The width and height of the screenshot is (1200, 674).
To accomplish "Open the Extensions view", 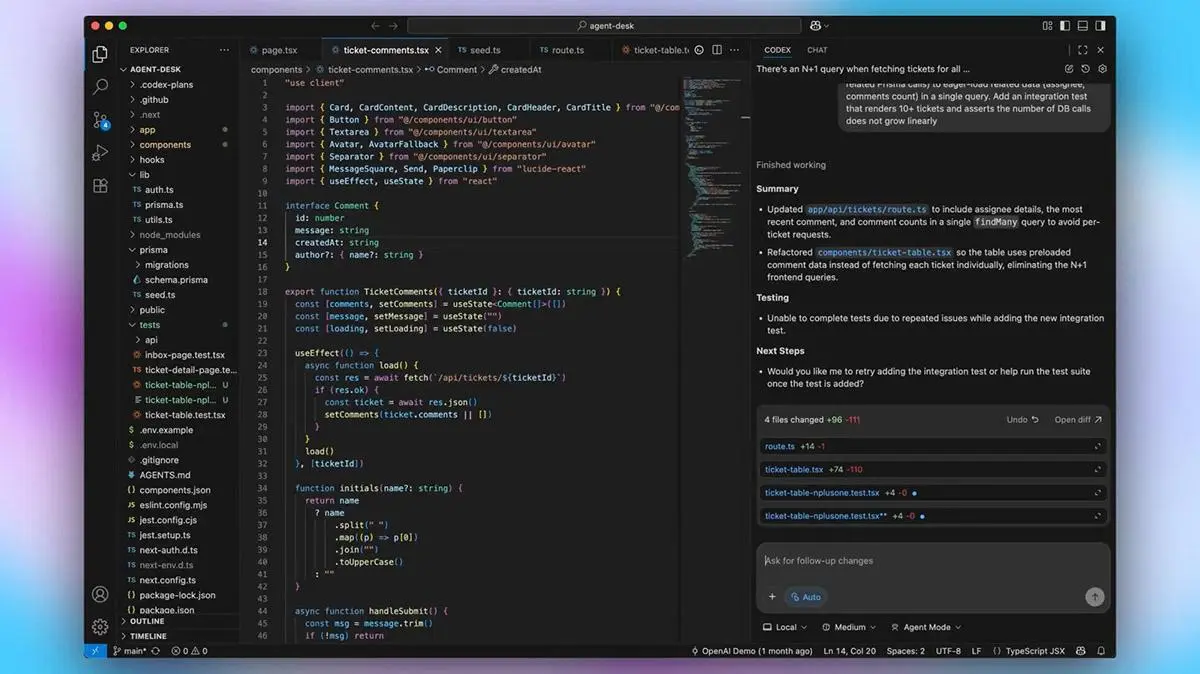I will (x=99, y=186).
